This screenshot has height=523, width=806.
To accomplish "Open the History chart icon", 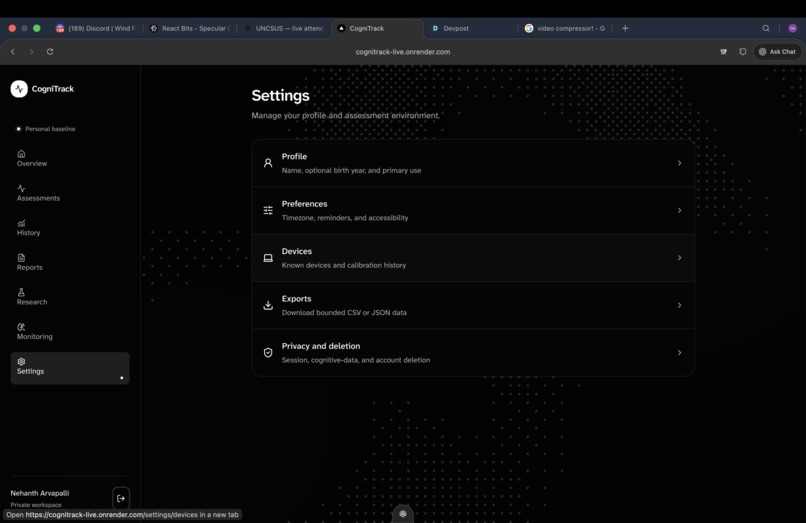I will pyautogui.click(x=21, y=223).
